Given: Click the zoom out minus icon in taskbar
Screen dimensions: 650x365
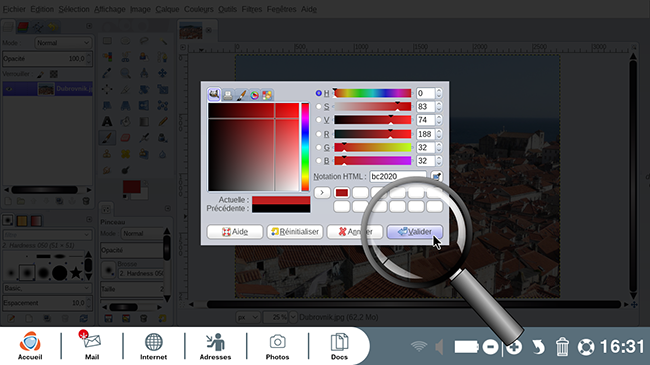Looking at the screenshot, I should point(490,347).
